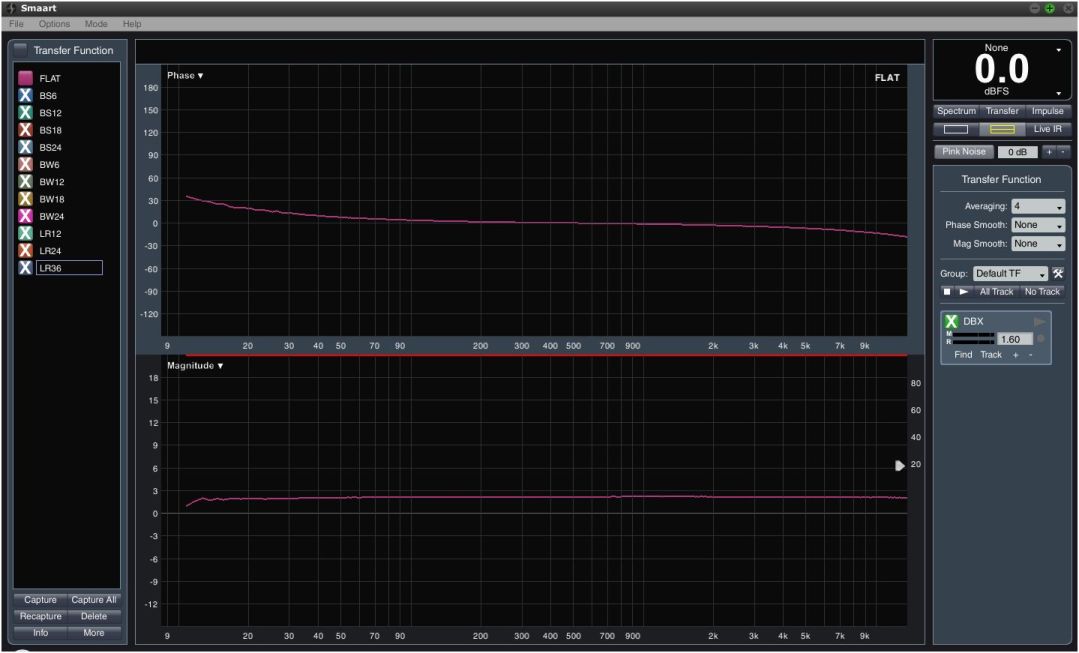
Task: Show the BS18 trace
Action: [25, 129]
